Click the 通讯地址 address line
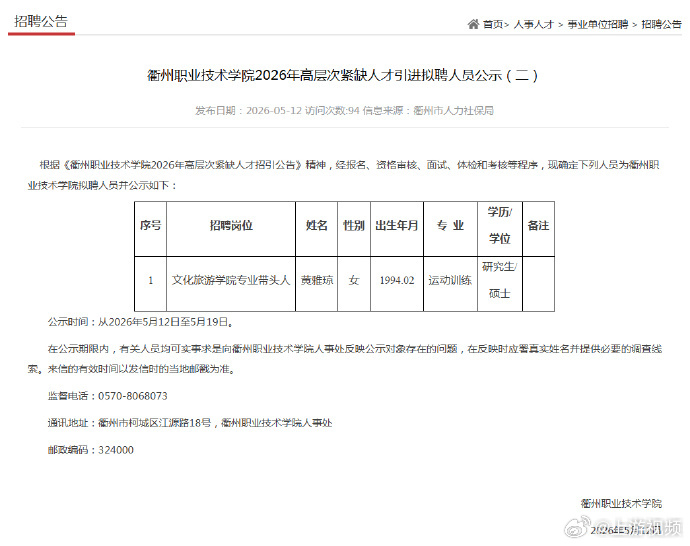The width and height of the screenshot is (690, 546). 190,423
